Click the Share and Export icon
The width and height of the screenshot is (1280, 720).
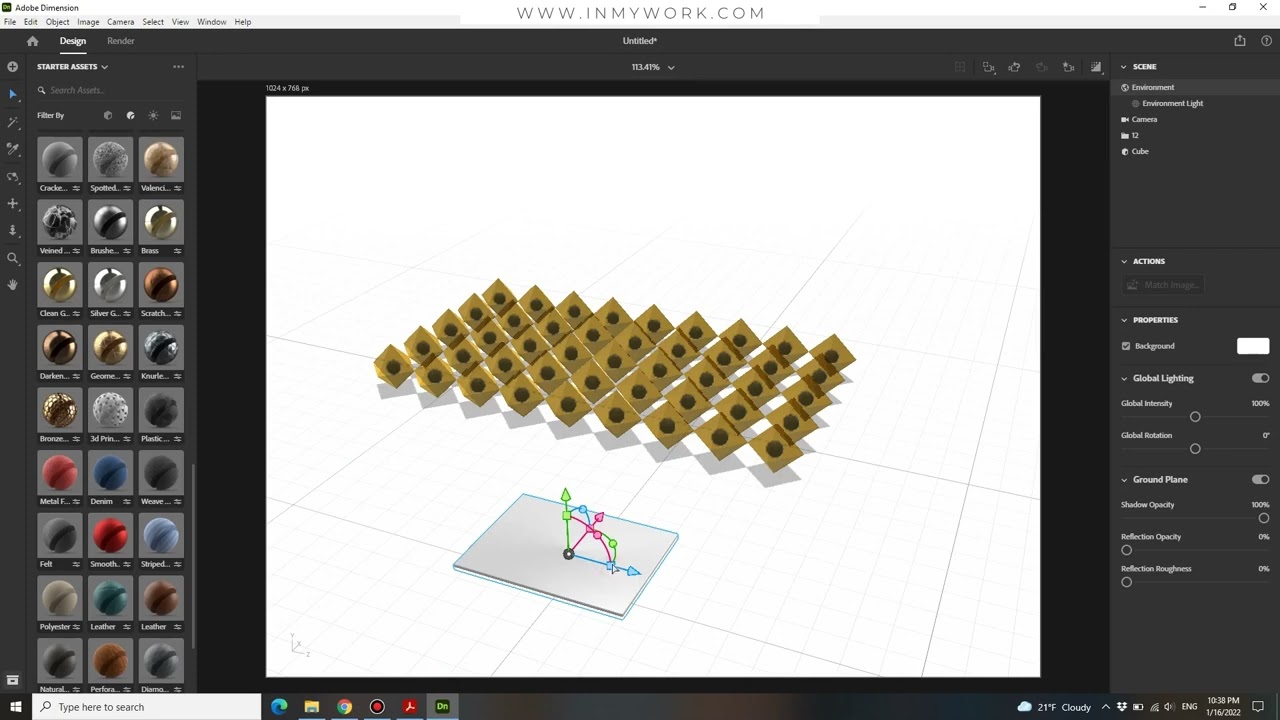[x=1240, y=41]
